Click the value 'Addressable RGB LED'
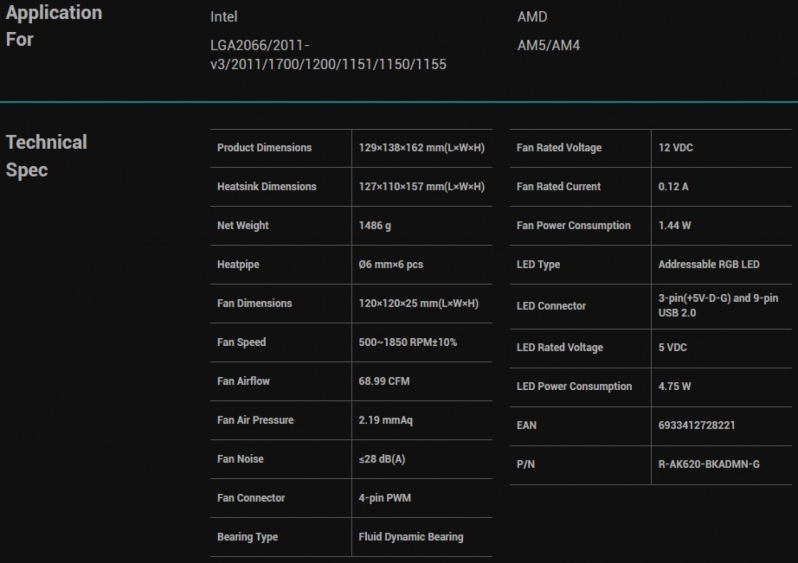This screenshot has width=798, height=563. (708, 264)
